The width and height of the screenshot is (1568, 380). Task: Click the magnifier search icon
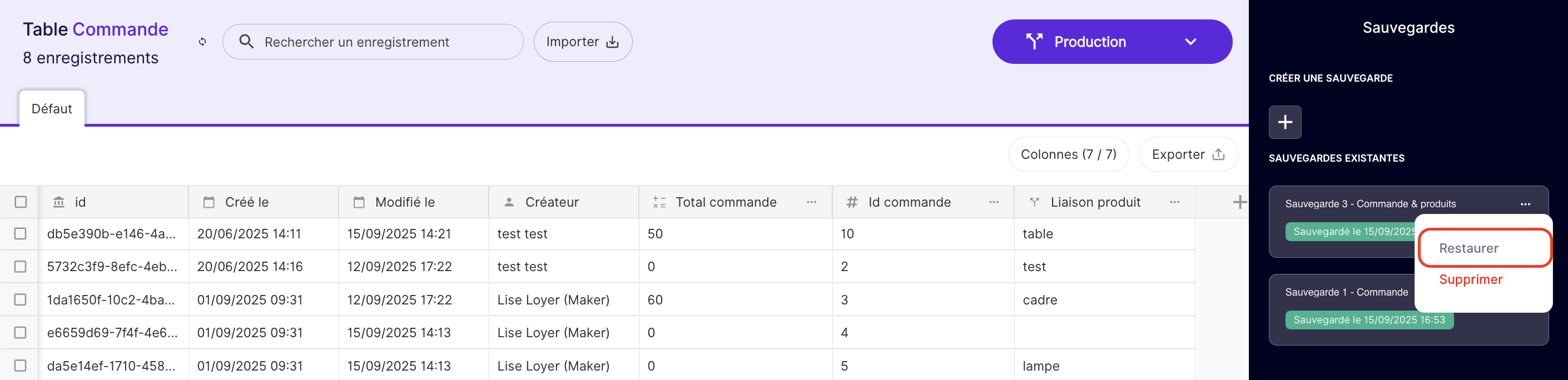[x=246, y=42]
